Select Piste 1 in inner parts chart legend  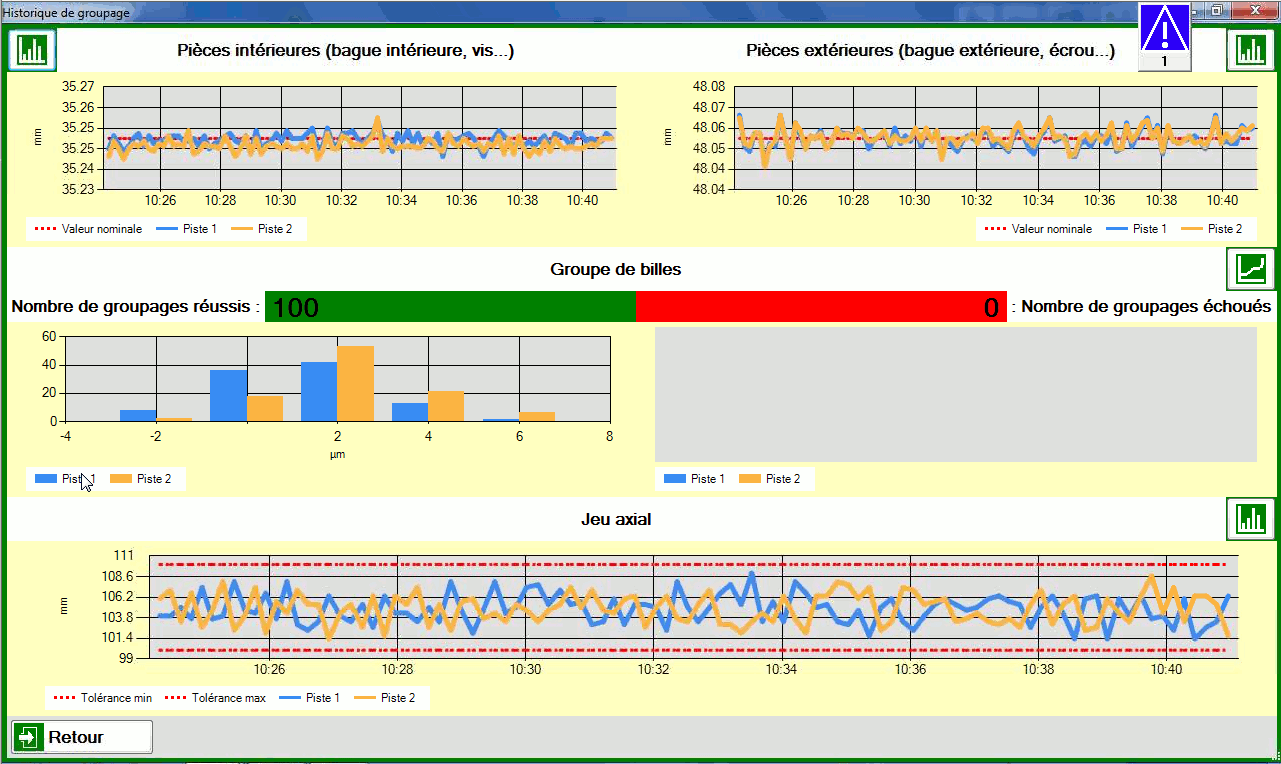pos(199,229)
